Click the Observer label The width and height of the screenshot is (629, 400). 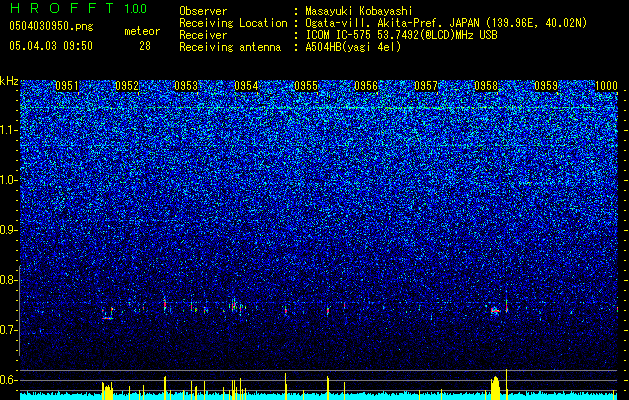pos(203,11)
